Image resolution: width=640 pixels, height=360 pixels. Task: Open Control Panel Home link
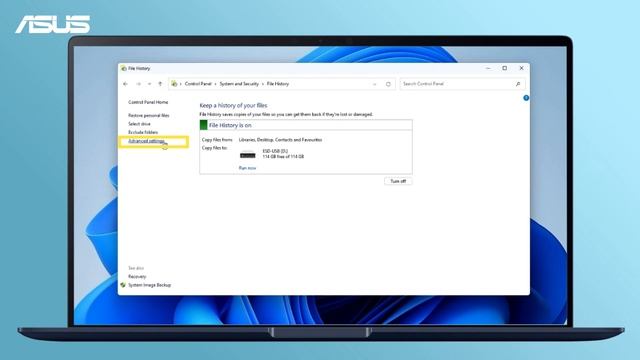coord(148,102)
